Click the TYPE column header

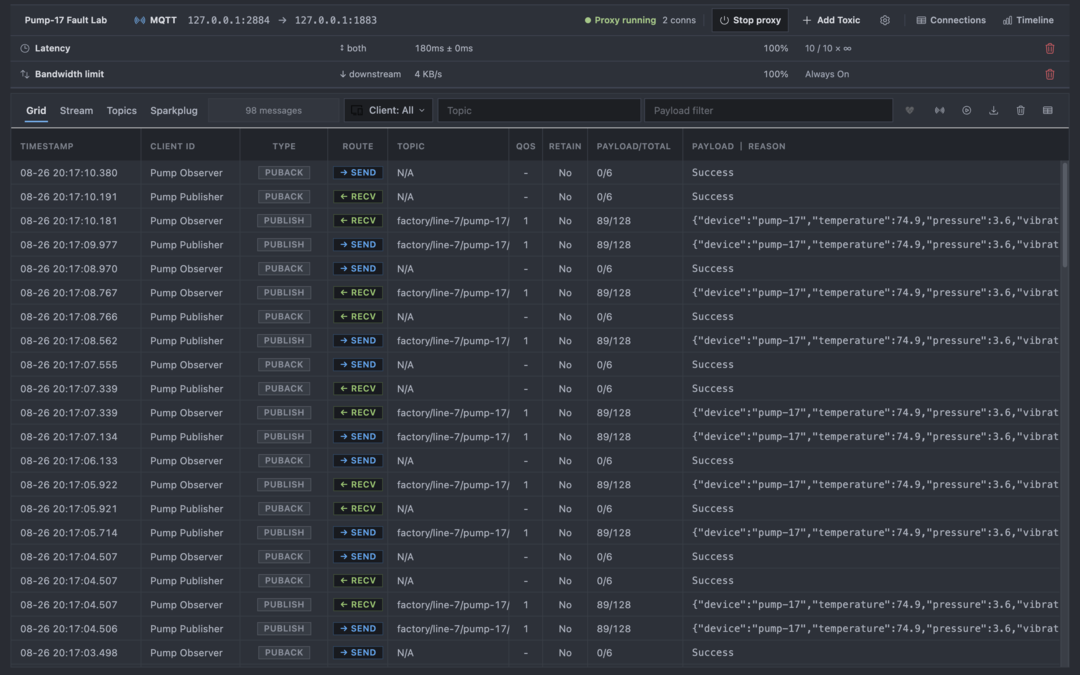pos(284,146)
